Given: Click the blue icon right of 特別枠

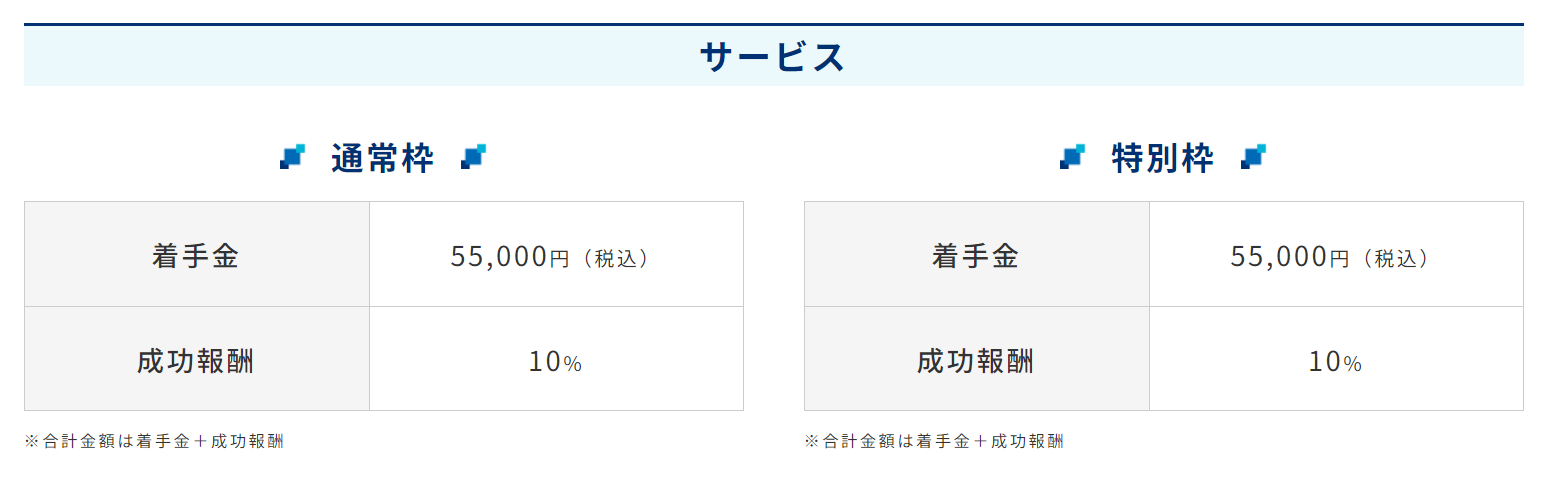Looking at the screenshot, I should click(1253, 157).
